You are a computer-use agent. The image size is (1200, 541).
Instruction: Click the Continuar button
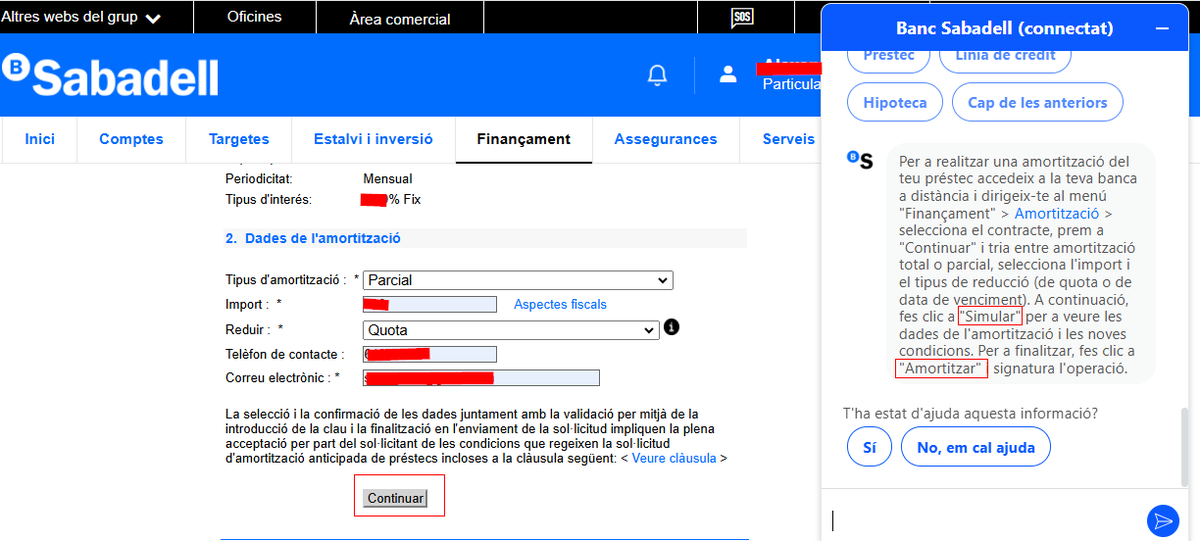[x=396, y=498]
